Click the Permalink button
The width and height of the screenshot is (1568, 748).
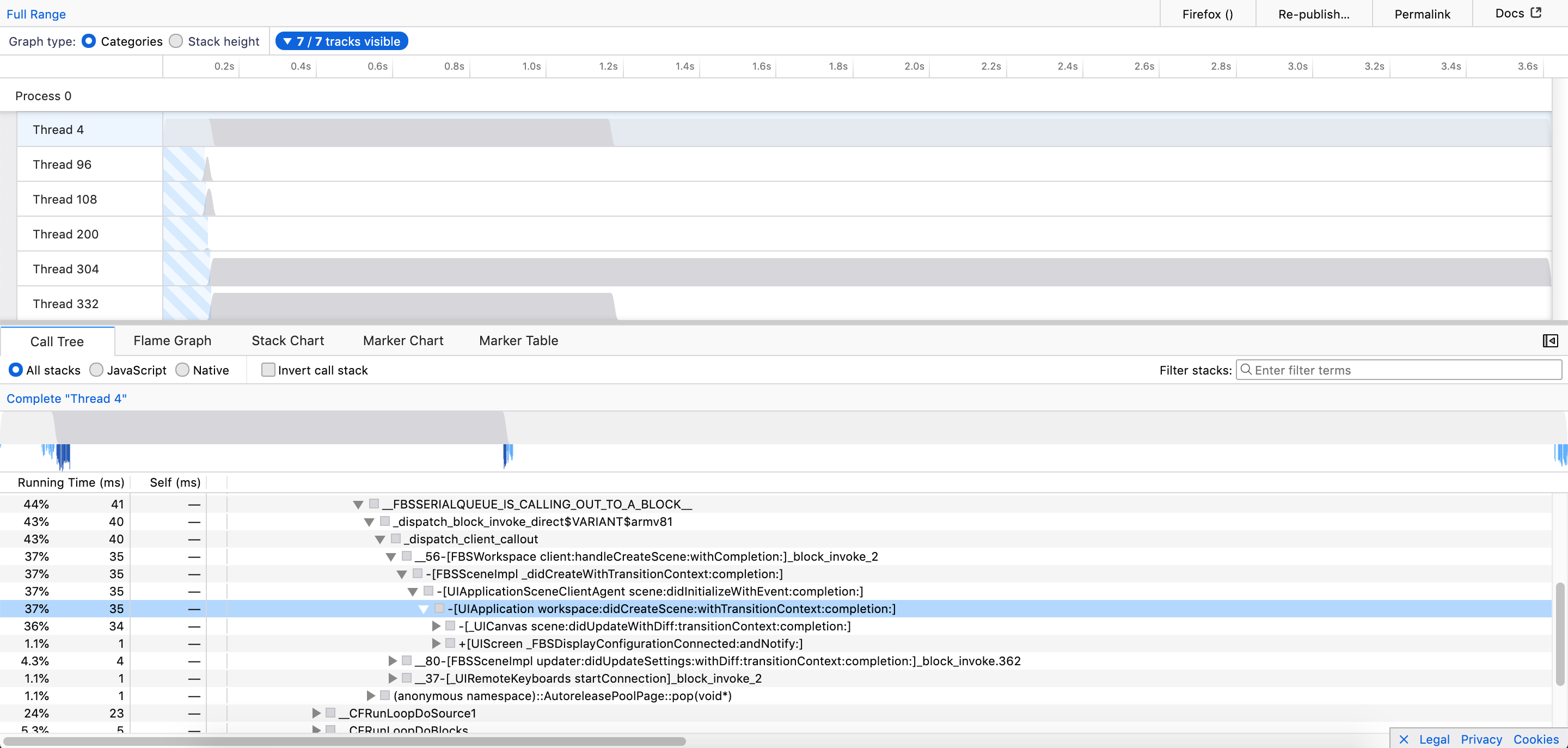(x=1422, y=14)
